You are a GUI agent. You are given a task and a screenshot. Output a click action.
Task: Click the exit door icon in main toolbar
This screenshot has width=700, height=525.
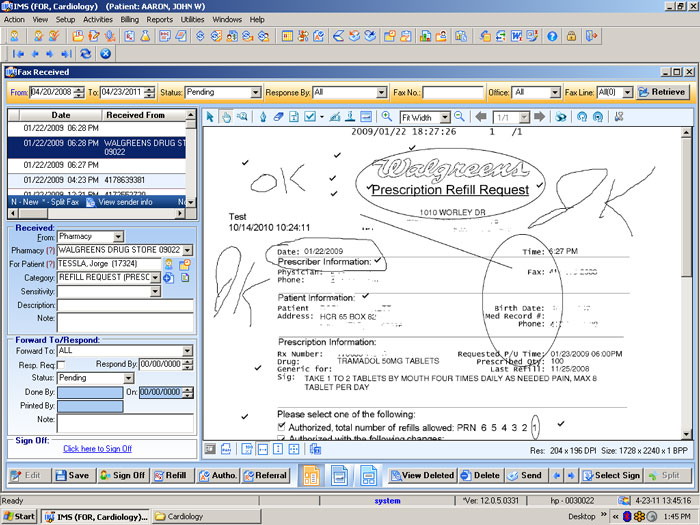[x=591, y=36]
